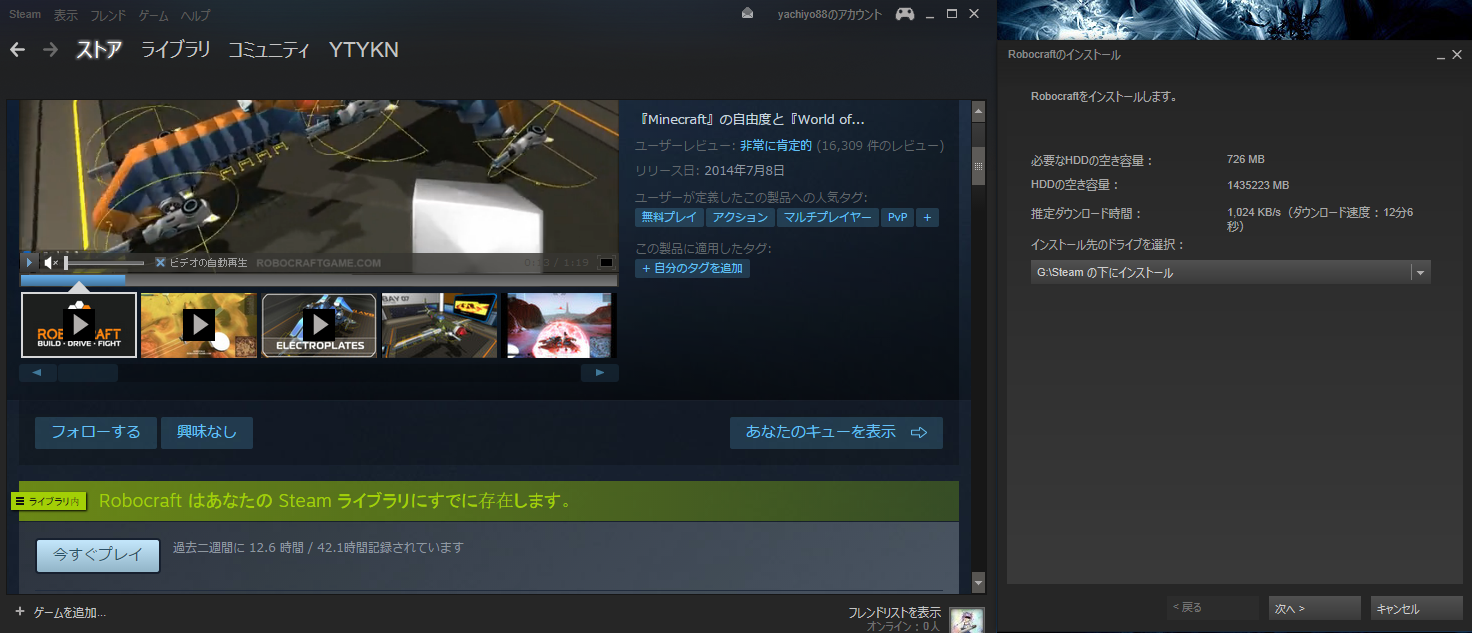
Task: Toggle the video autoplay checkbox
Action: [x=160, y=263]
